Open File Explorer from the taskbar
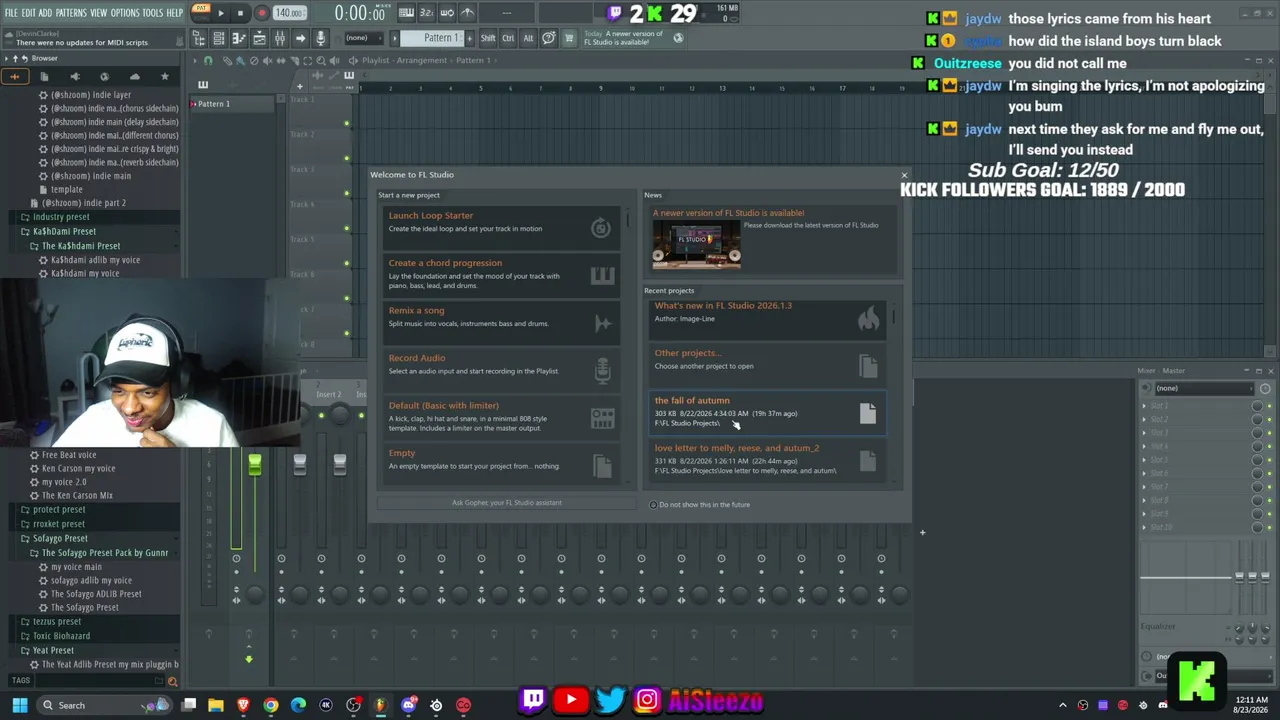 (216, 705)
